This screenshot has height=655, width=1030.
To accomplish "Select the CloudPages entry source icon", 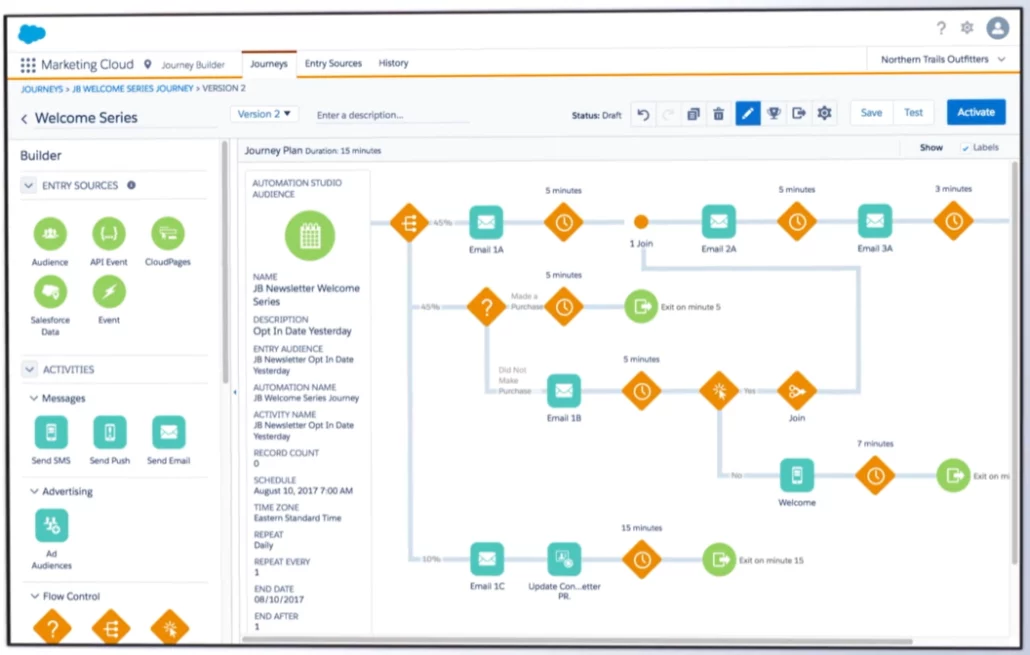I will coord(168,233).
